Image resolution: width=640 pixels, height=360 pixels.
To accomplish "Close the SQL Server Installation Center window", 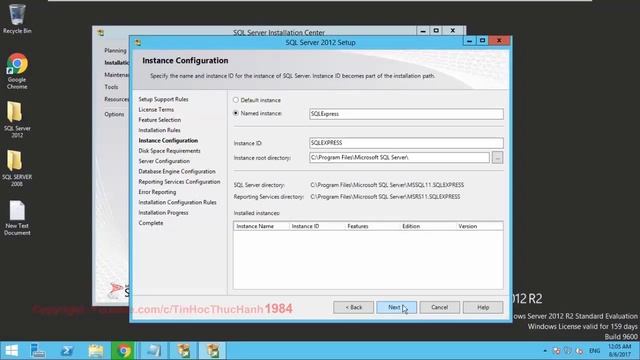I will (x=453, y=31).
